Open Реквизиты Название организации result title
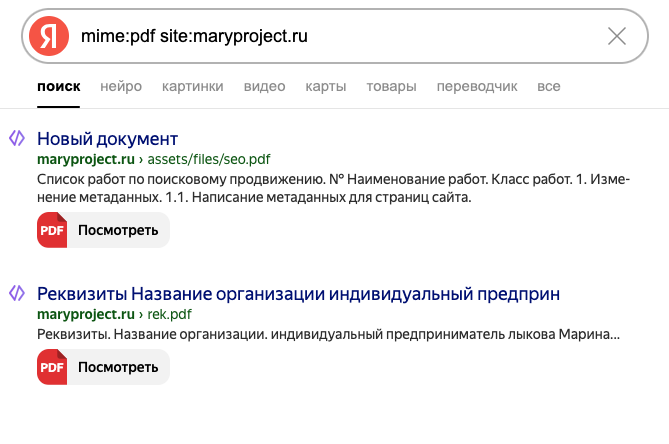Screen dimensions: 669x444 (x=298, y=294)
